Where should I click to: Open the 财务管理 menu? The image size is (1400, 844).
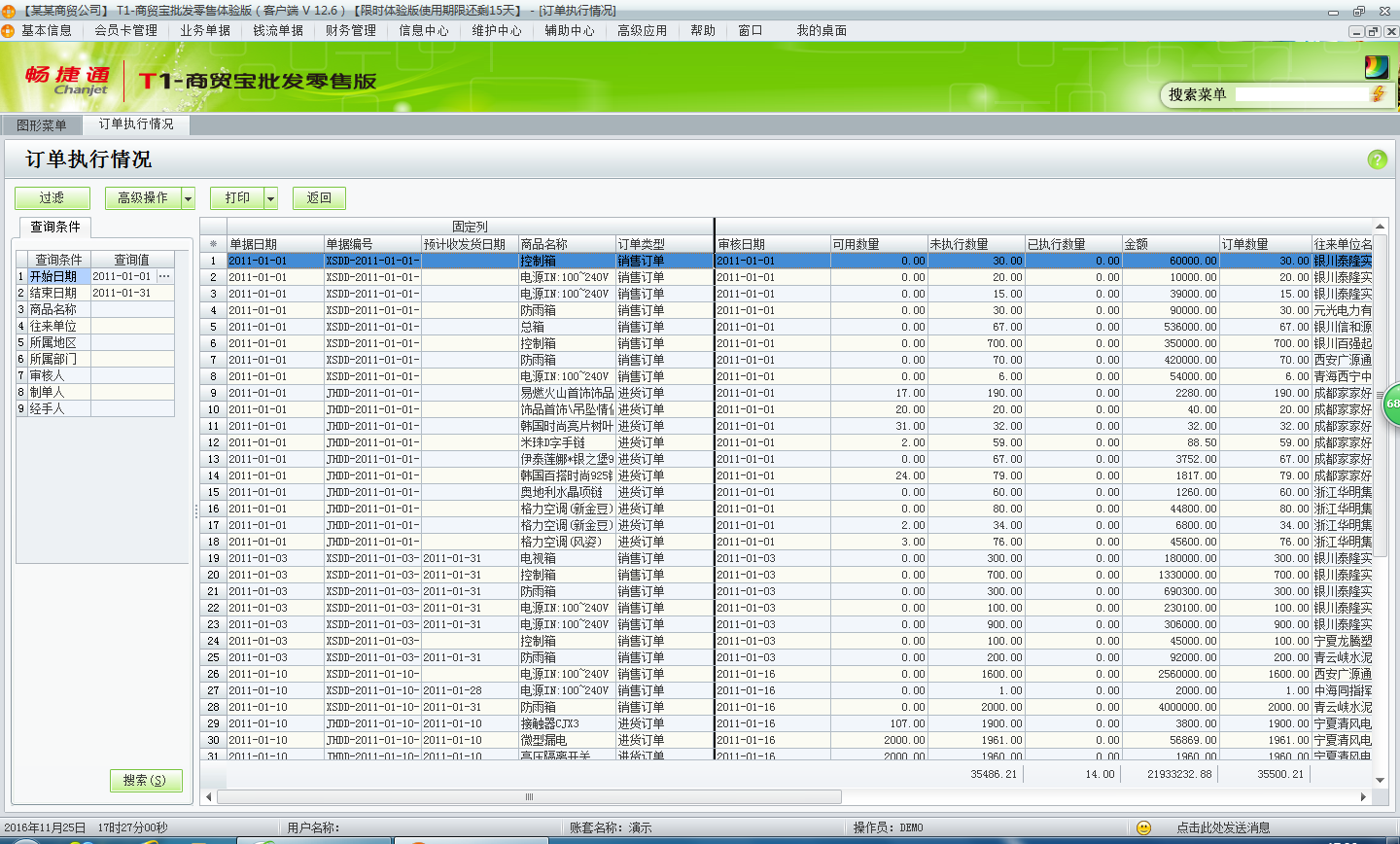350,30
